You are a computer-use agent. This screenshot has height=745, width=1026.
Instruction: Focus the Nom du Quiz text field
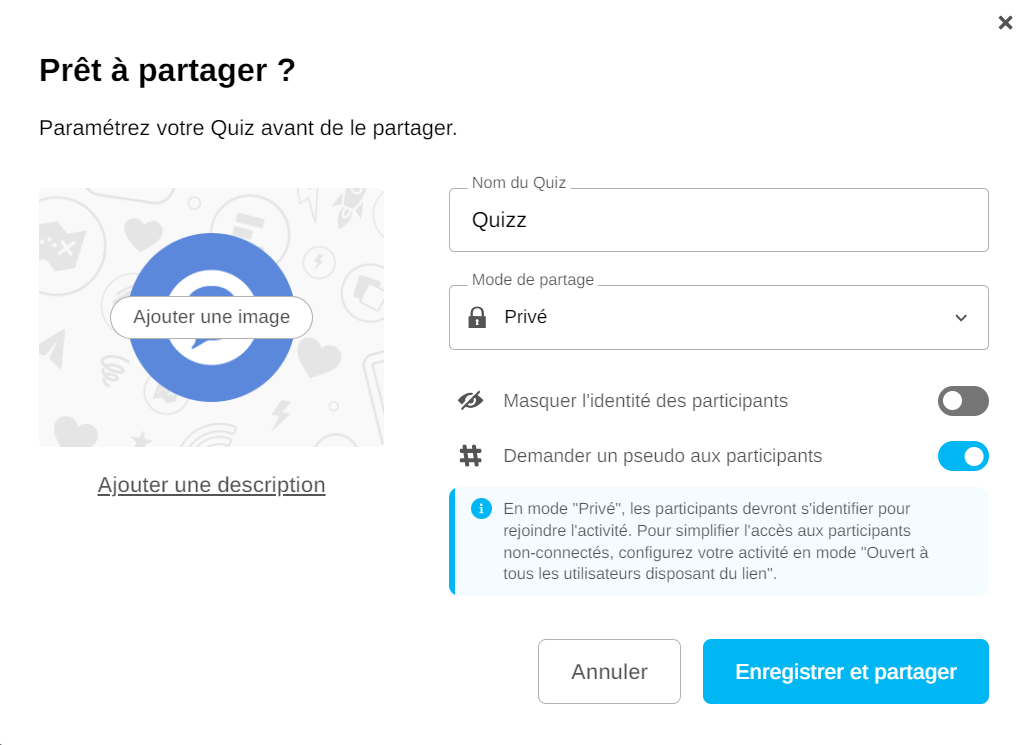(718, 220)
